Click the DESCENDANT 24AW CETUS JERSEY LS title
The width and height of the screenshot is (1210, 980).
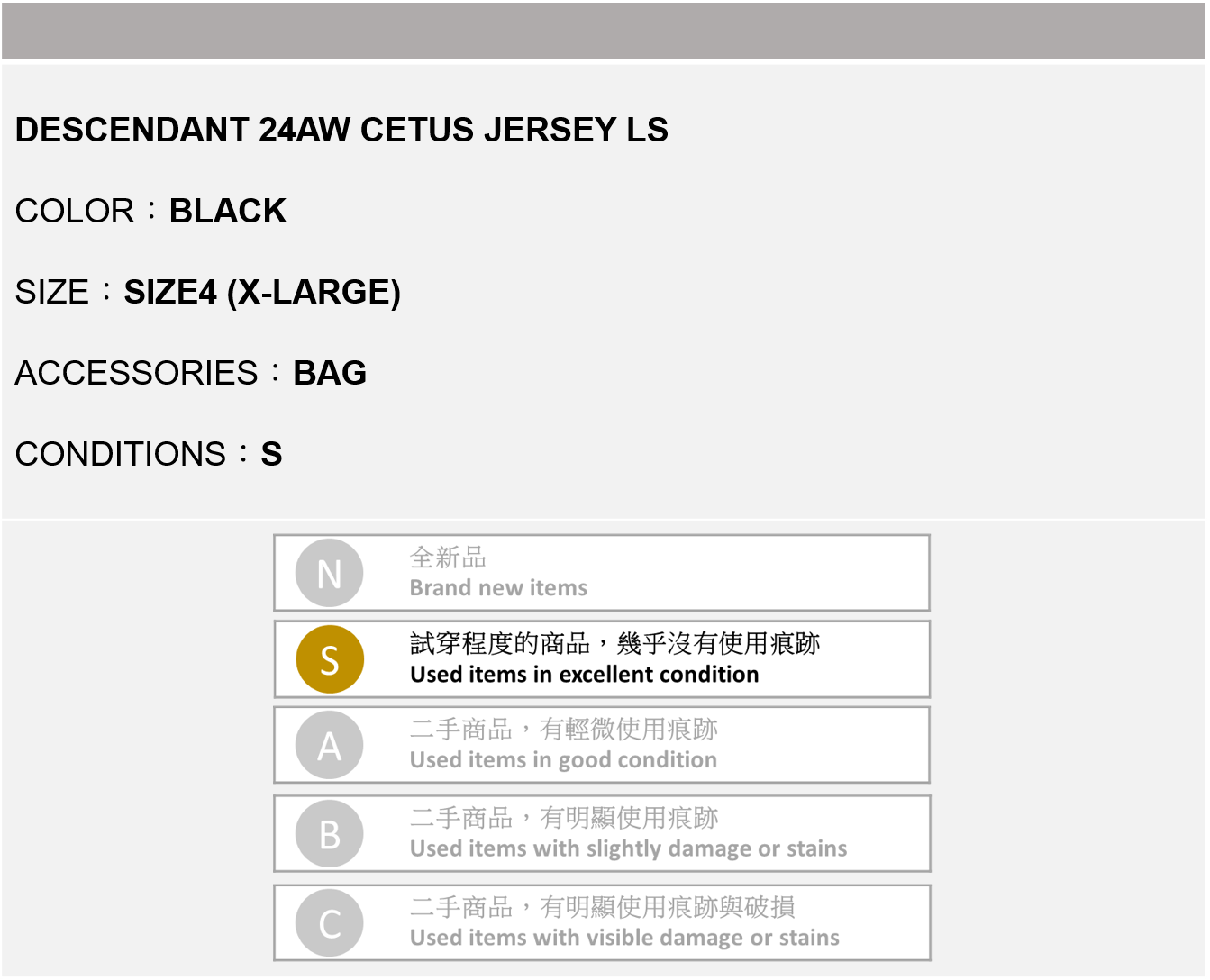pos(341,130)
